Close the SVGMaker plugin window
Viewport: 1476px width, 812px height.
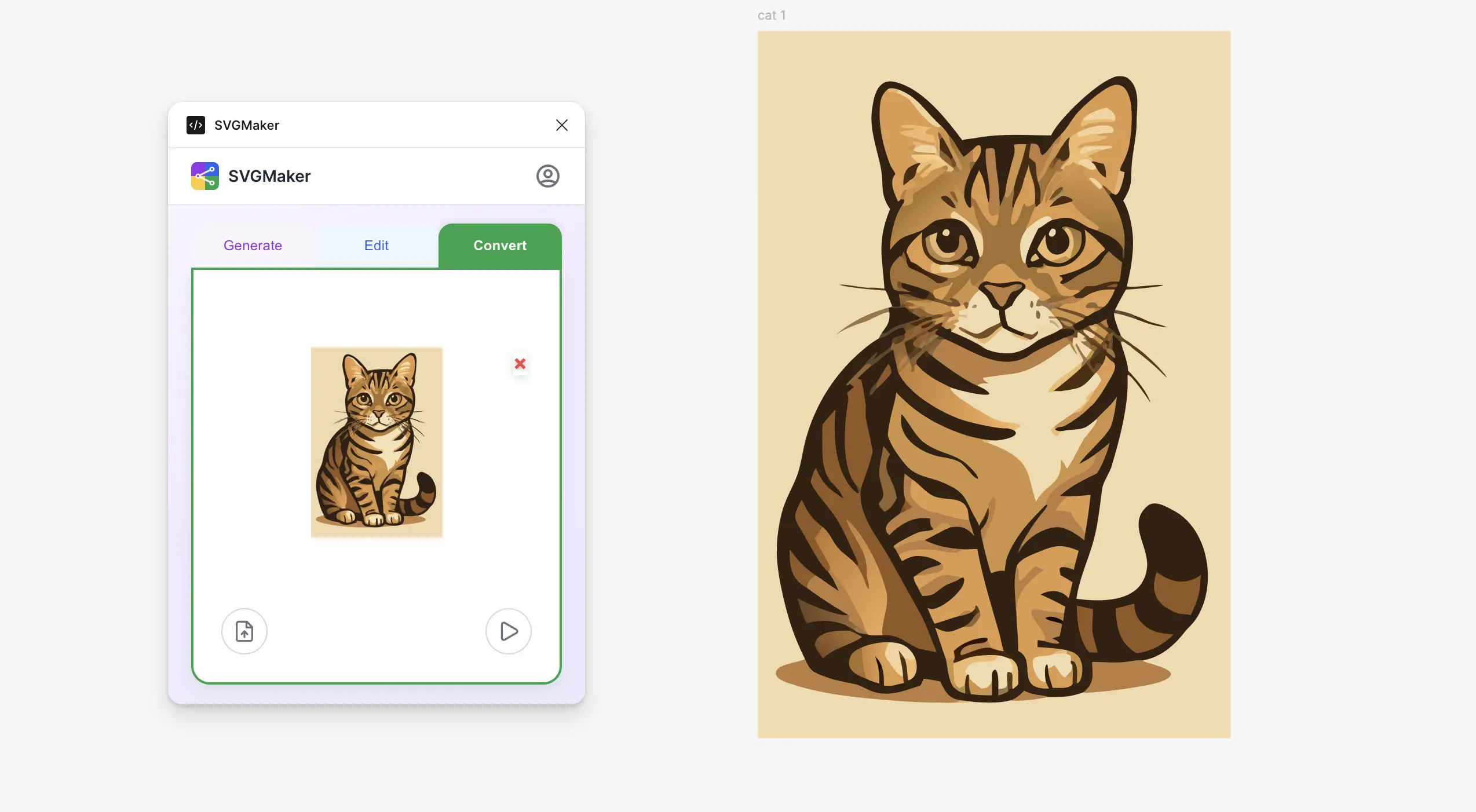561,125
